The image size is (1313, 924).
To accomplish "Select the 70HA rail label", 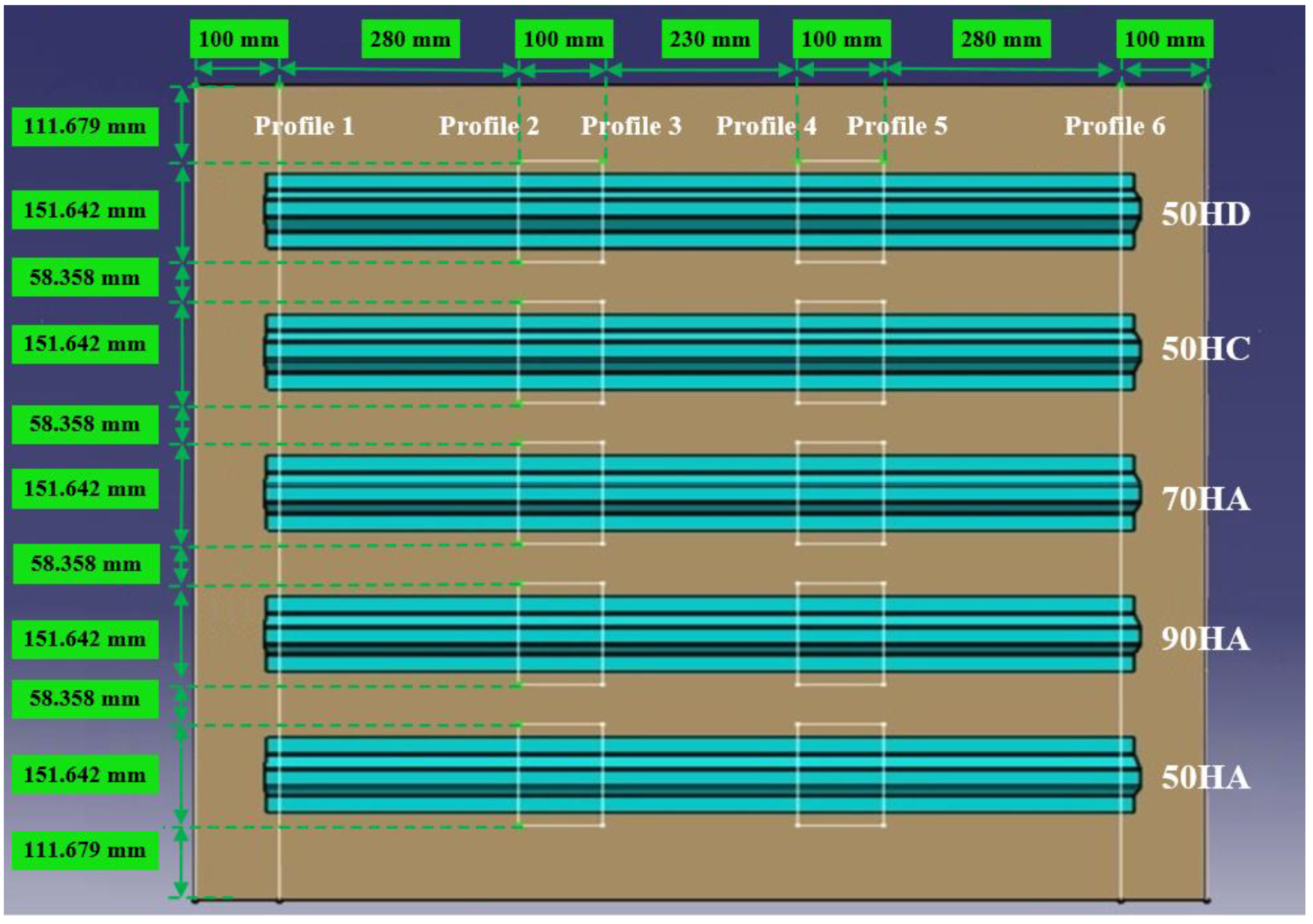I will [1206, 499].
